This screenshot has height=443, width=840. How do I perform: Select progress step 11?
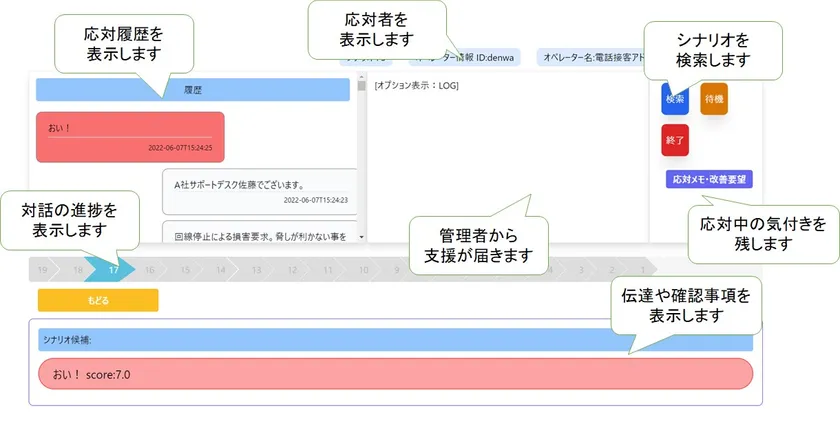pyautogui.click(x=328, y=270)
